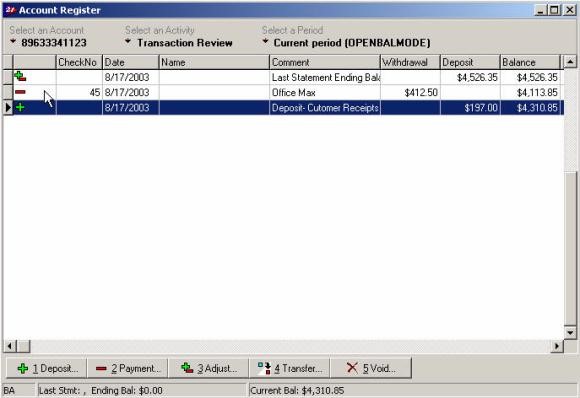Open the Current period dropdown
The image size is (580, 398).
265,41
